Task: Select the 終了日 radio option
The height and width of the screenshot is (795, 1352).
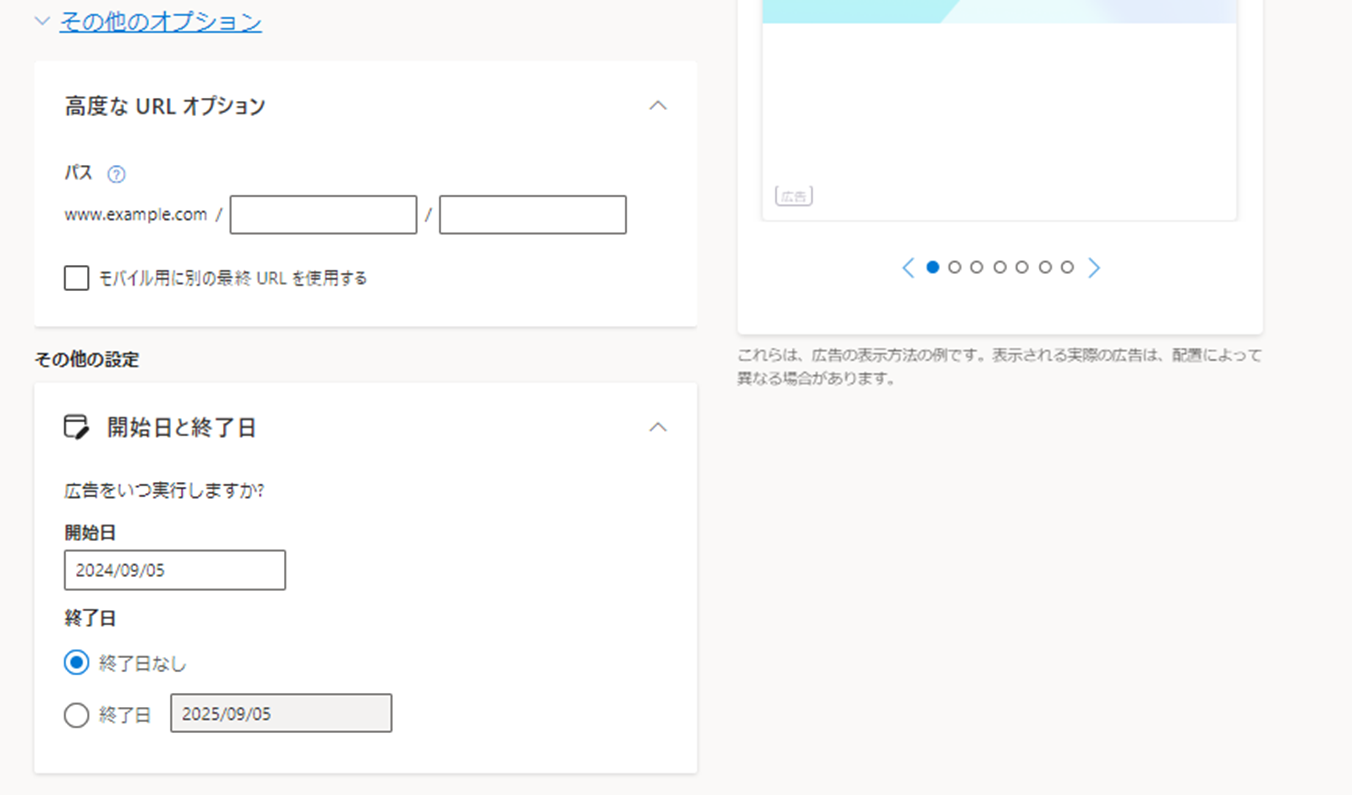Action: [x=76, y=715]
